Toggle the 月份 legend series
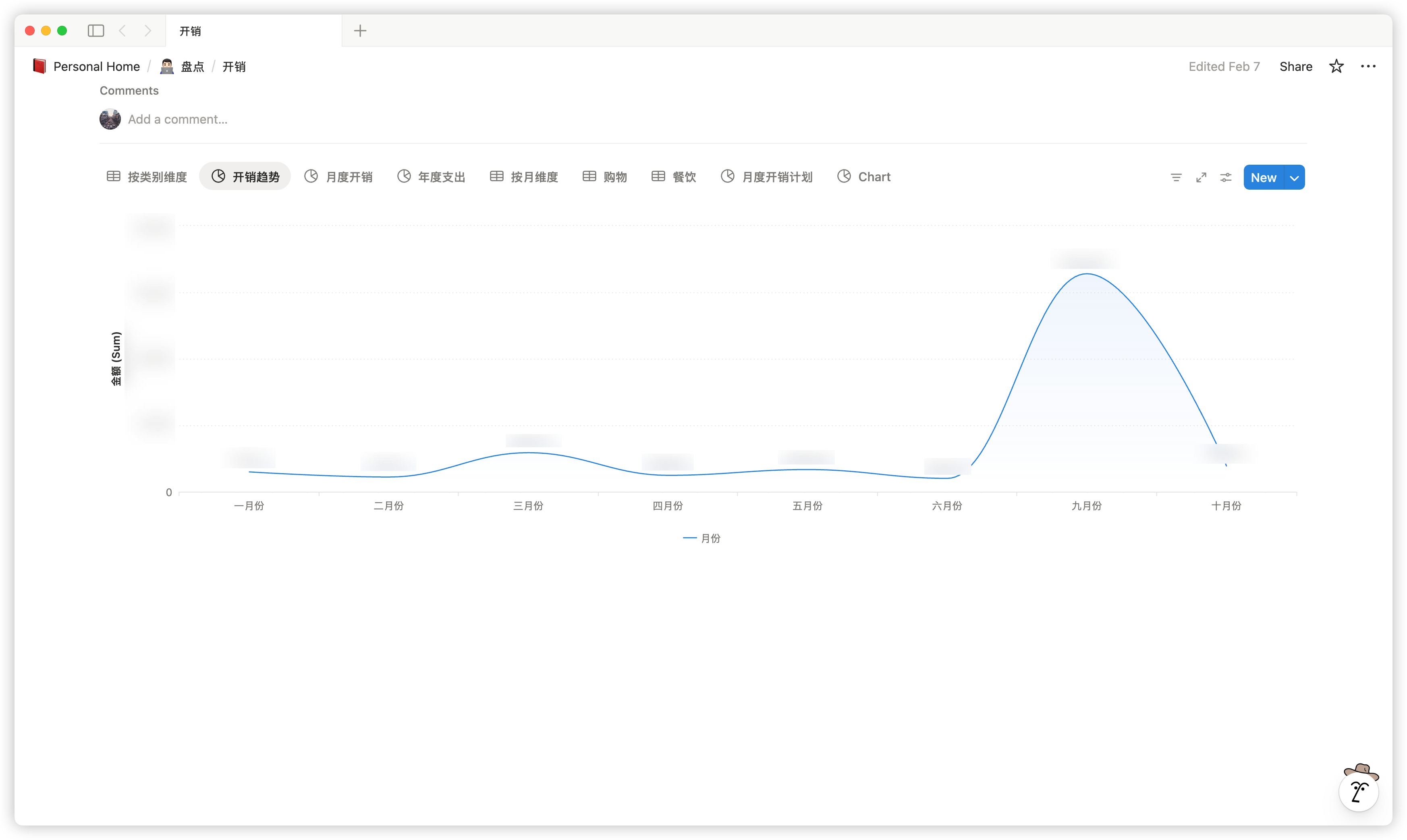Screen dimensions: 1407x840 pyautogui.click(x=702, y=538)
